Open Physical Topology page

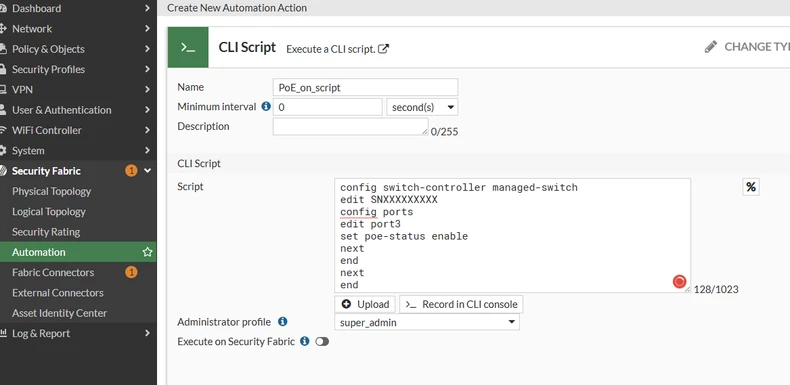[51, 191]
